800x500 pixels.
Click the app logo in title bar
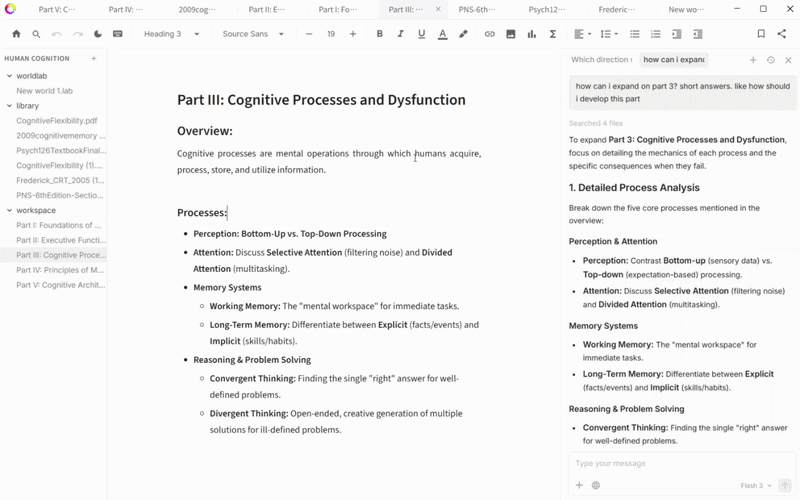pyautogui.click(x=10, y=9)
